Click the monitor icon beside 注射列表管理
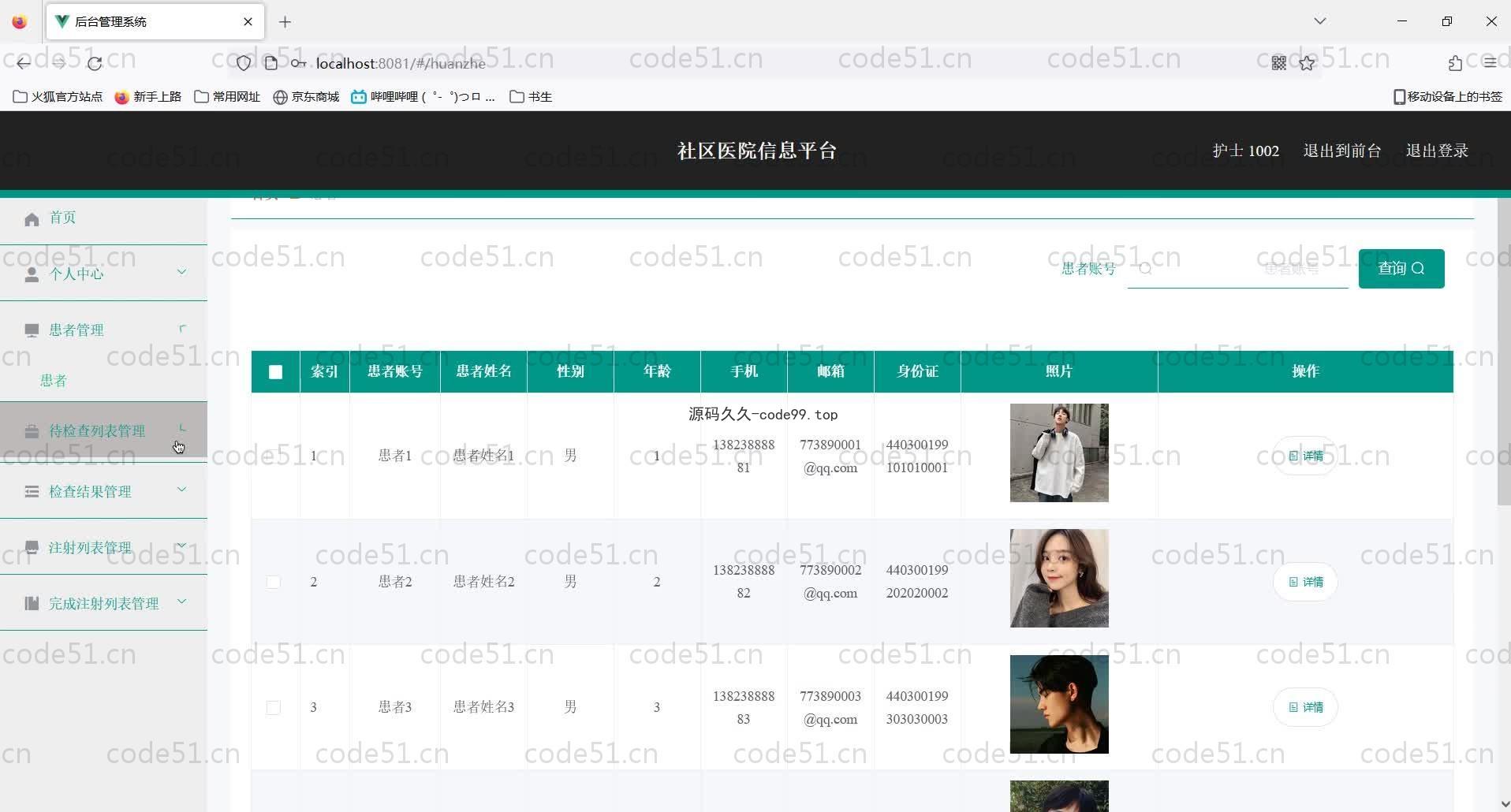This screenshot has width=1511, height=812. point(32,547)
